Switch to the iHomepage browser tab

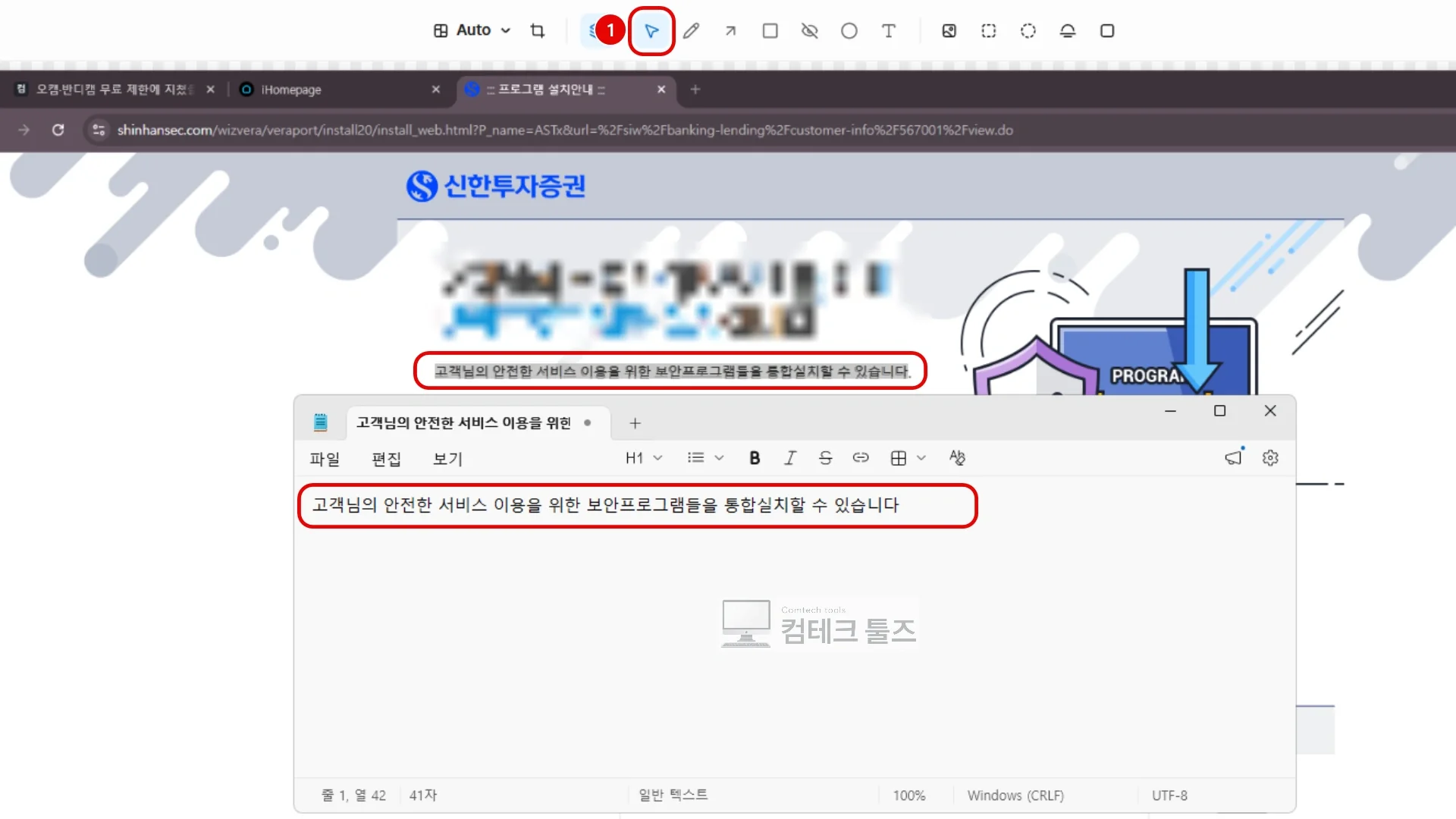pos(340,89)
